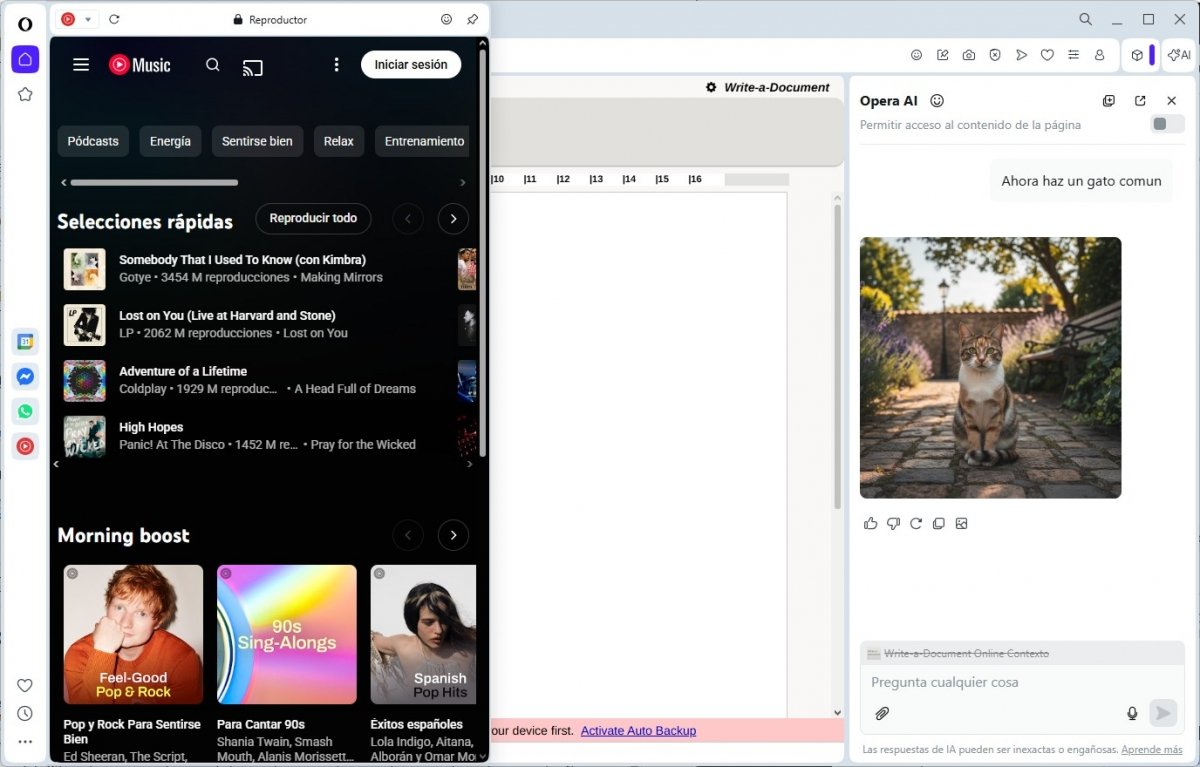This screenshot has width=1200, height=767.
Task: Open the YouTube Music guide hamburger icon
Action: click(x=80, y=65)
